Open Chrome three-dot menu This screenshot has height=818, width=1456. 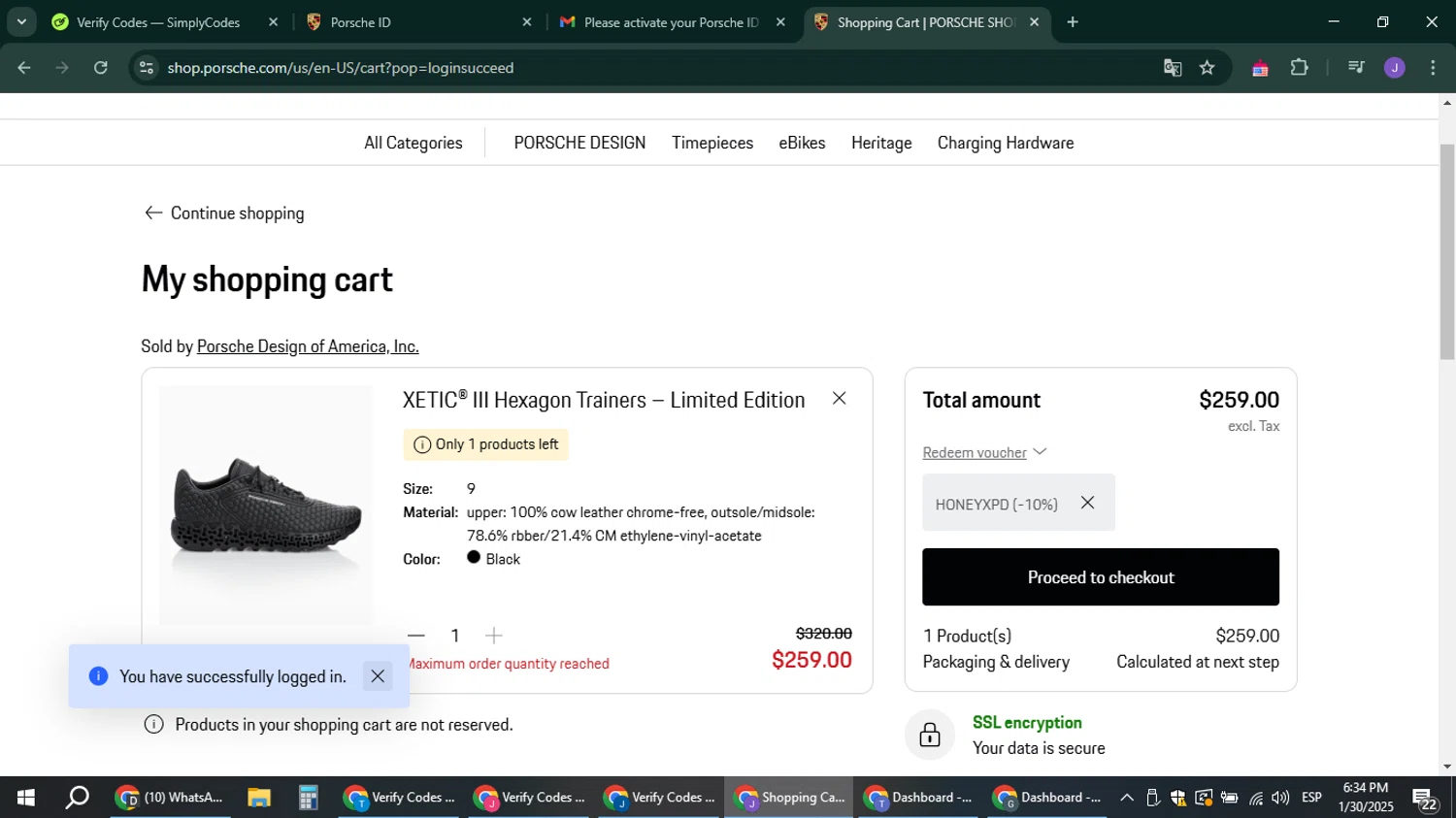pyautogui.click(x=1433, y=68)
